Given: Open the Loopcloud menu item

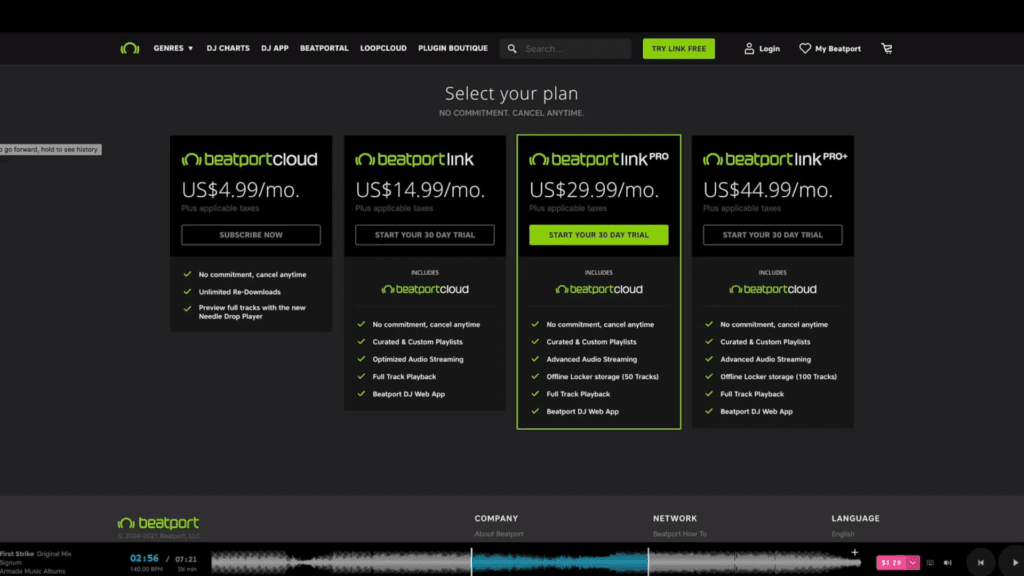Looking at the screenshot, I should [383, 48].
